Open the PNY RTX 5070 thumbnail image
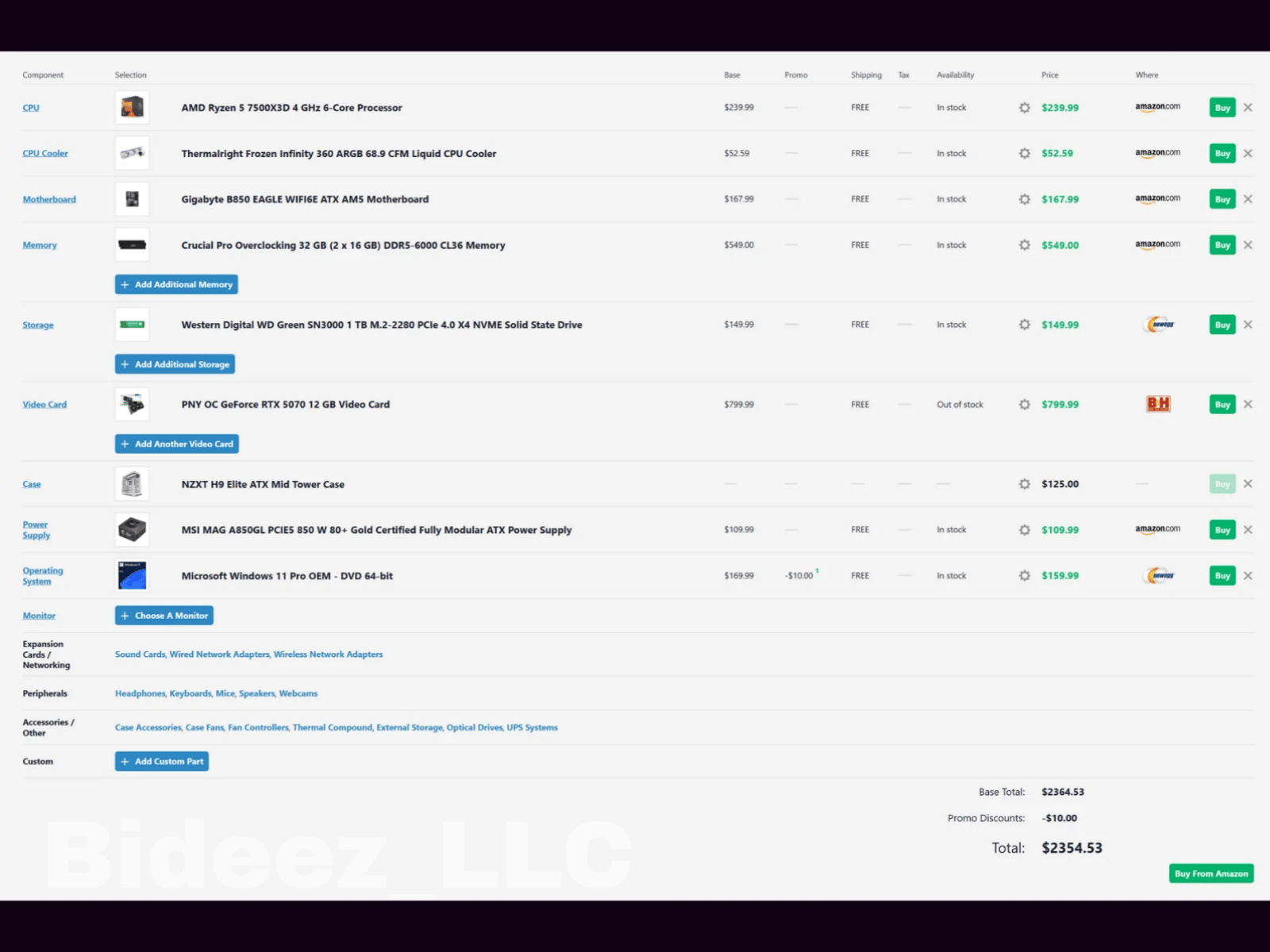The width and height of the screenshot is (1270, 952). tap(132, 405)
